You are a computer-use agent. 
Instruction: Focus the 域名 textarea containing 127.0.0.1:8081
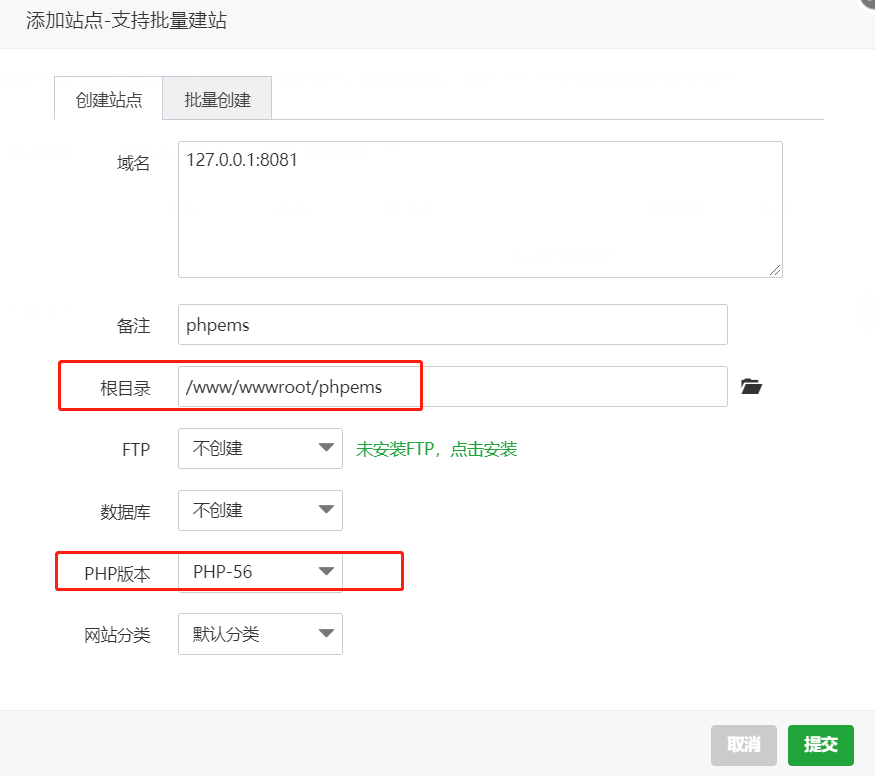coord(480,209)
